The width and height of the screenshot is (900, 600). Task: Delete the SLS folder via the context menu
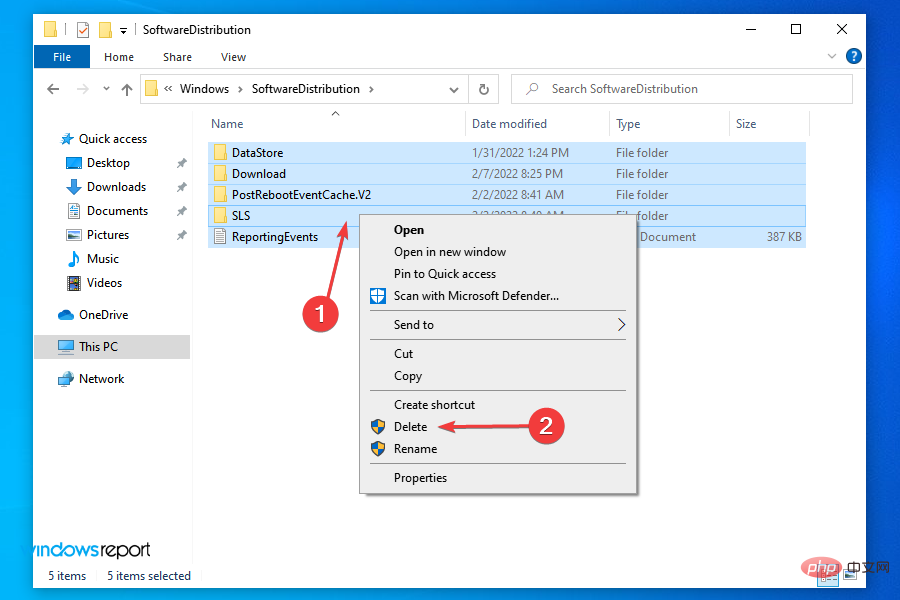pyautogui.click(x=410, y=426)
